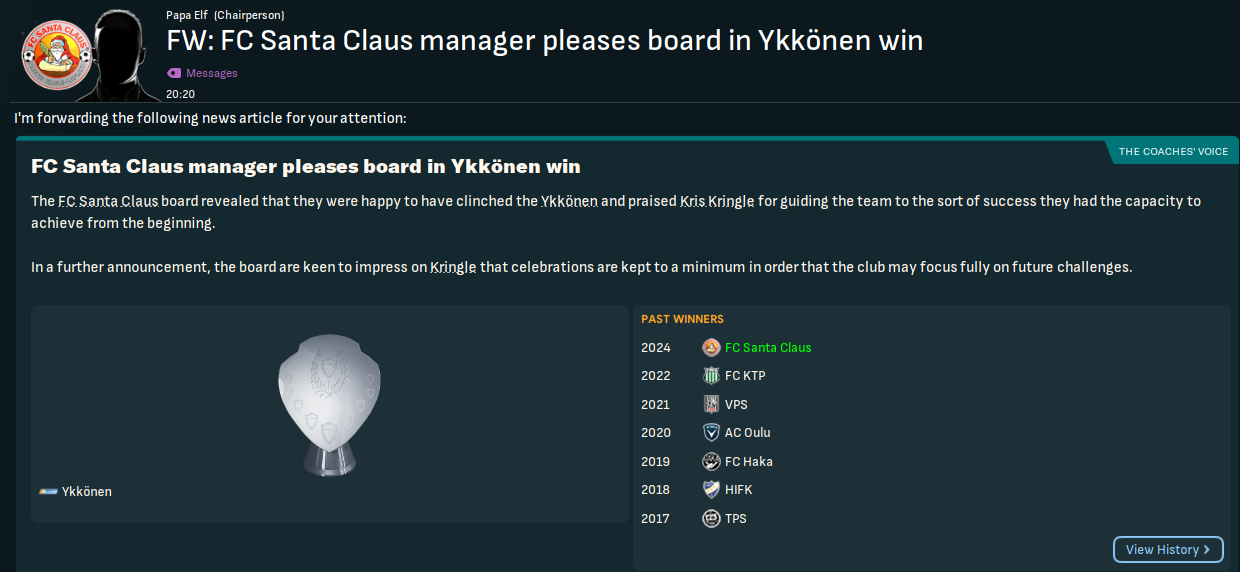This screenshot has width=1240, height=572.
Task: Select the green FC Santa Claus 2024 winner
Action: click(x=768, y=348)
